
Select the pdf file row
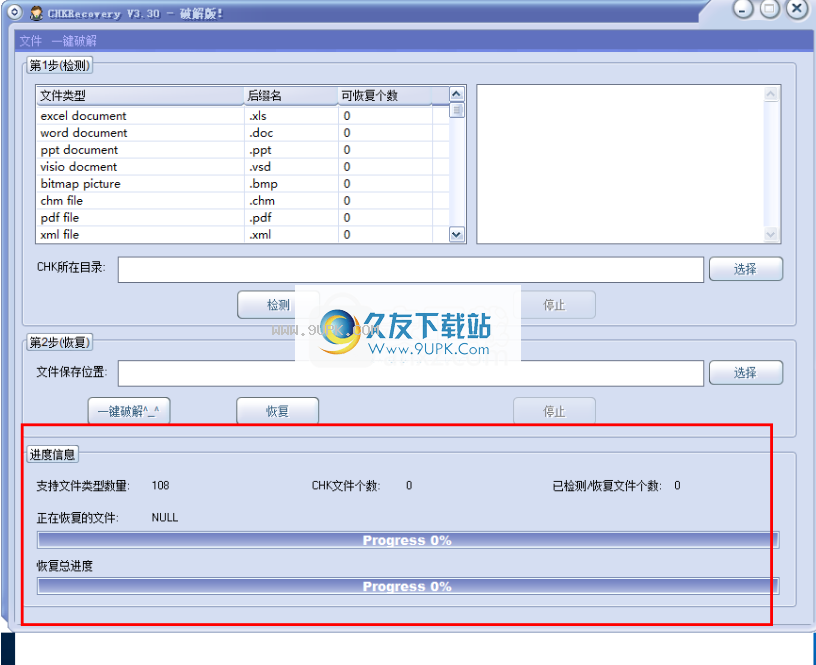(243, 218)
